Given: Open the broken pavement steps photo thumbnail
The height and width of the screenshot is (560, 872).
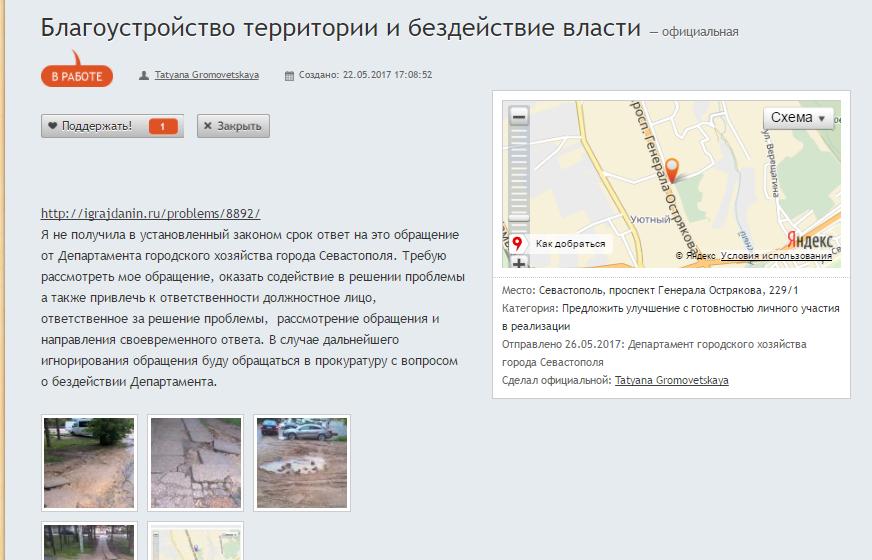Looking at the screenshot, I should [196, 463].
